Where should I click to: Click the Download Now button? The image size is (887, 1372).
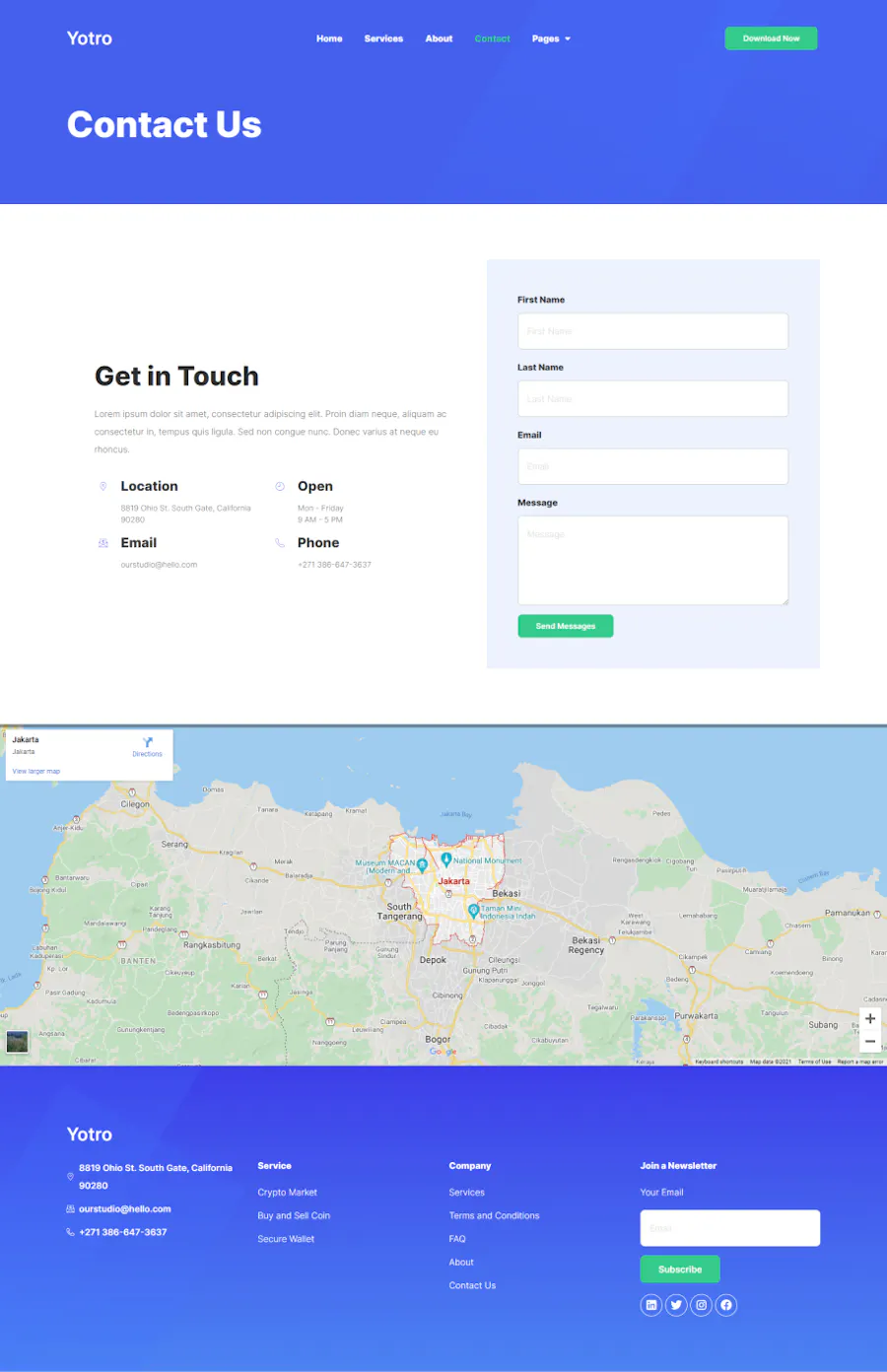[x=771, y=38]
